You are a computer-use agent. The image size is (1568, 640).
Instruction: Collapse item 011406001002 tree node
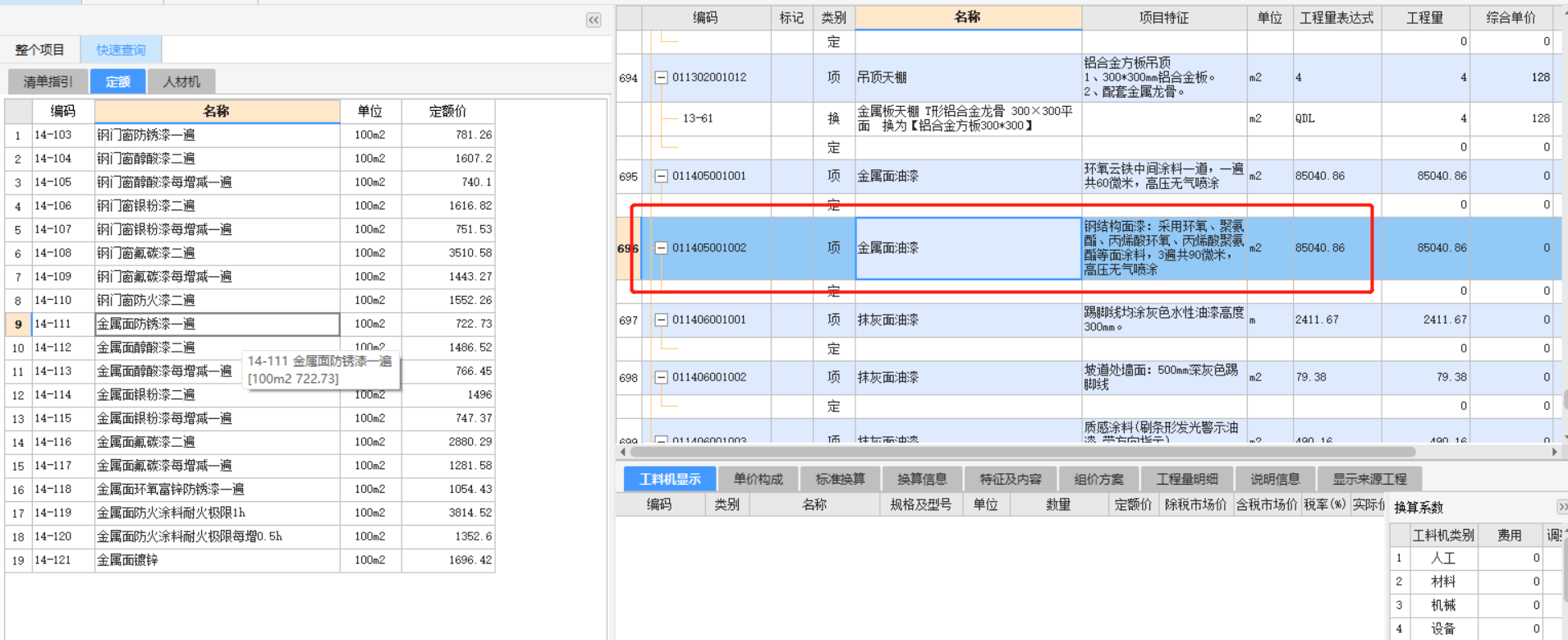[661, 377]
